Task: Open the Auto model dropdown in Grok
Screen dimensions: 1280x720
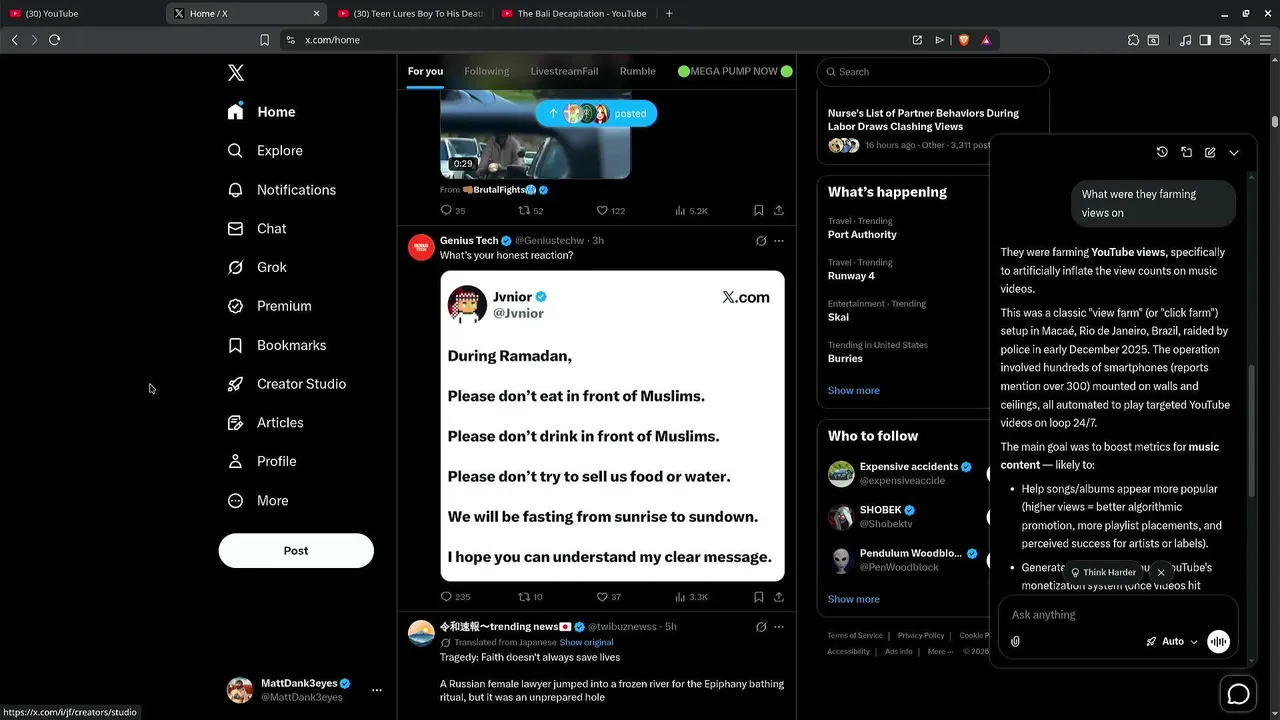Action: [1172, 642]
